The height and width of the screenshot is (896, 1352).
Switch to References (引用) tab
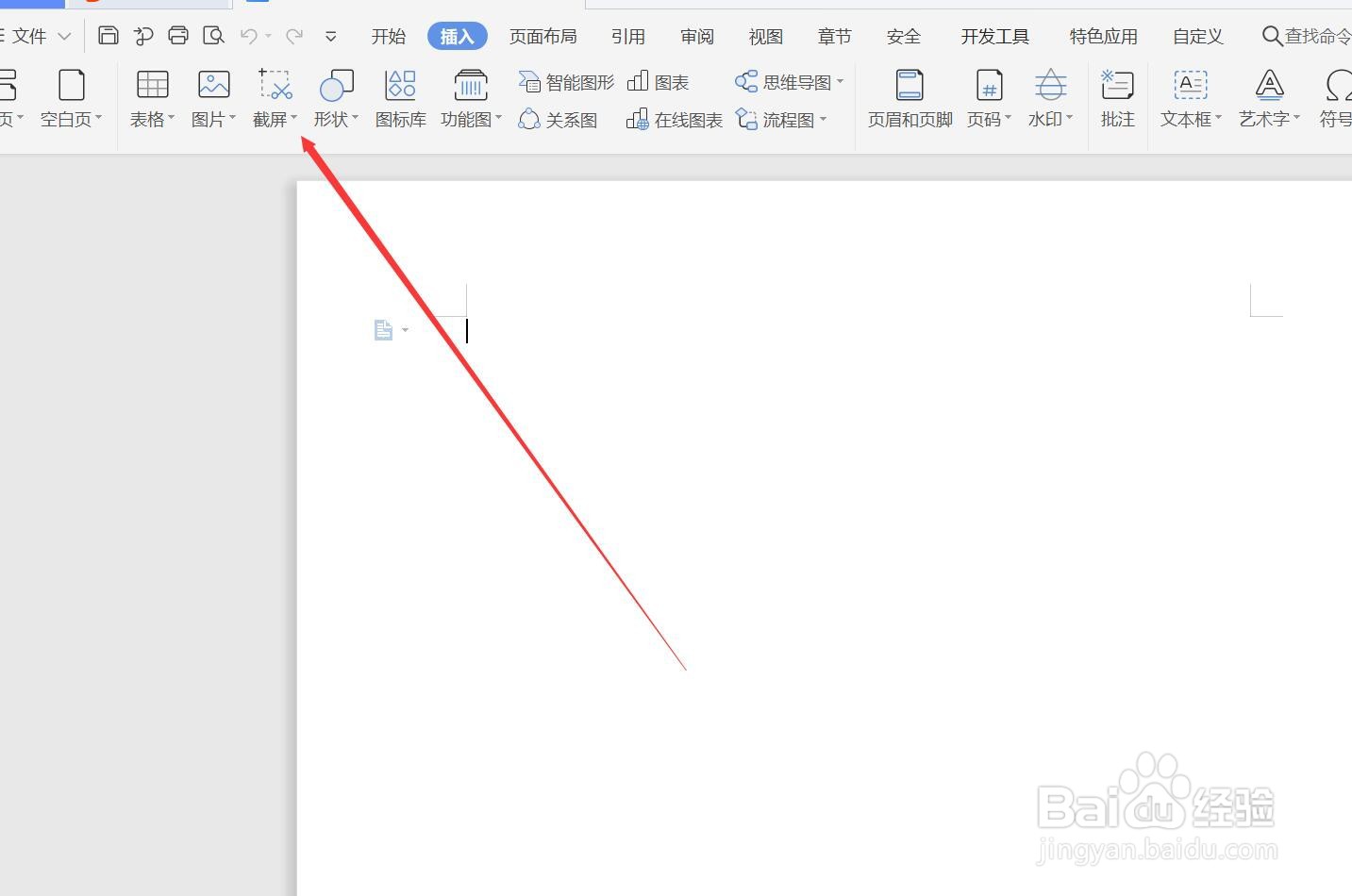pos(627,36)
